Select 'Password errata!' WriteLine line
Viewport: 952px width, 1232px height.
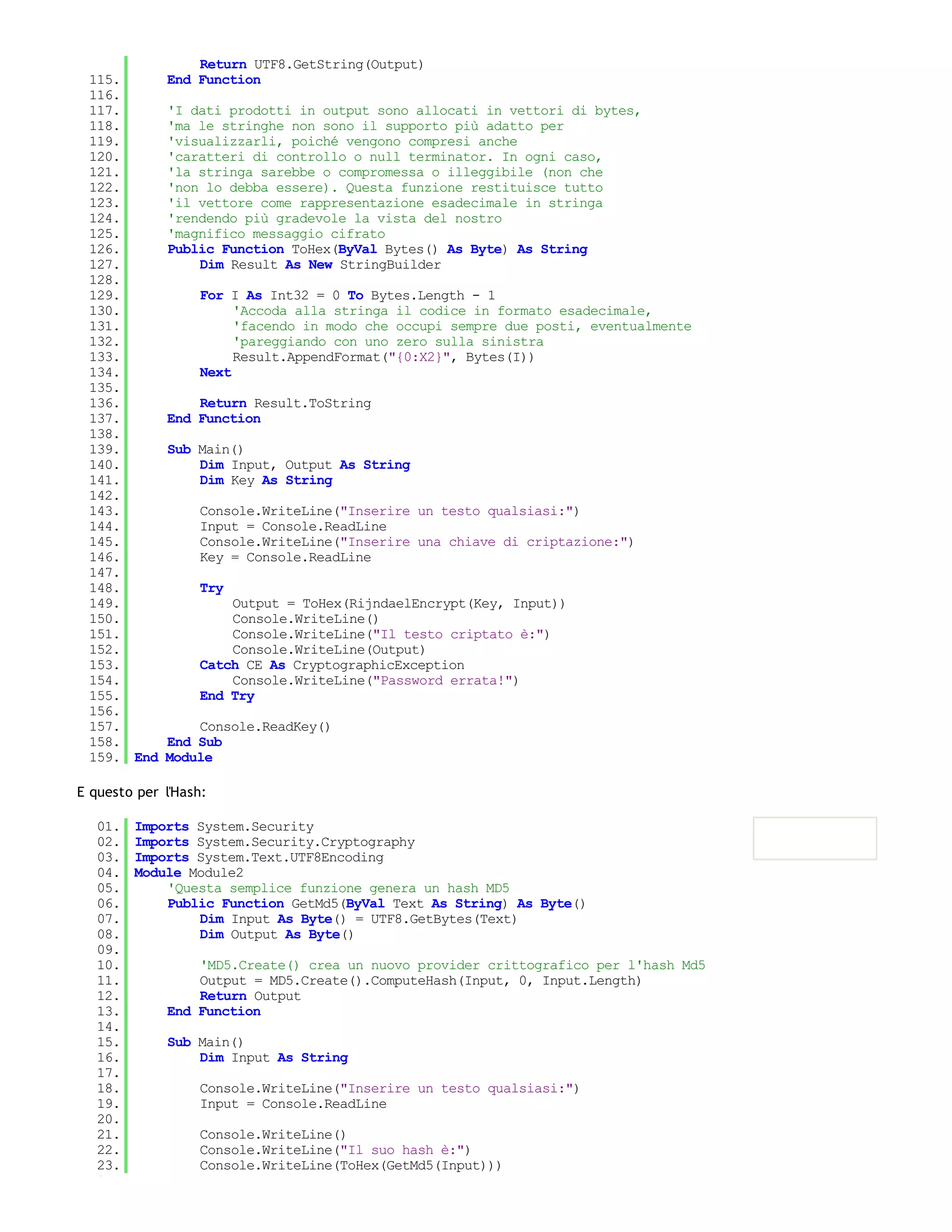tap(376, 680)
